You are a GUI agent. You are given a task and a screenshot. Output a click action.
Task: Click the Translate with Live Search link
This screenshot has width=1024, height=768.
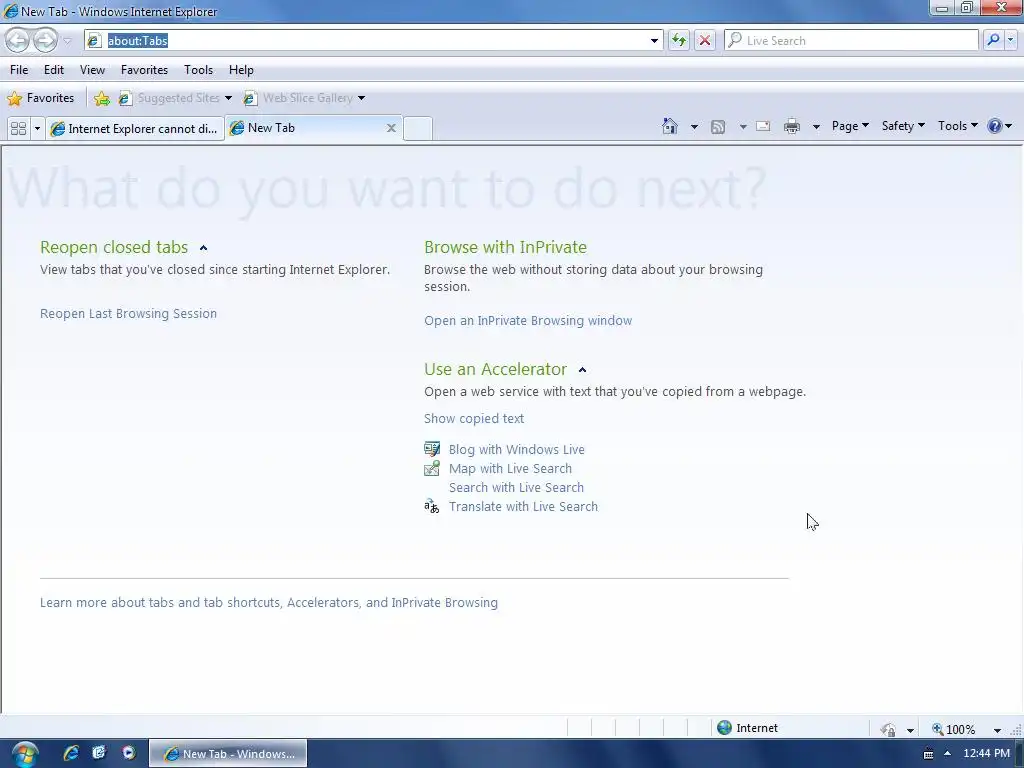[523, 506]
